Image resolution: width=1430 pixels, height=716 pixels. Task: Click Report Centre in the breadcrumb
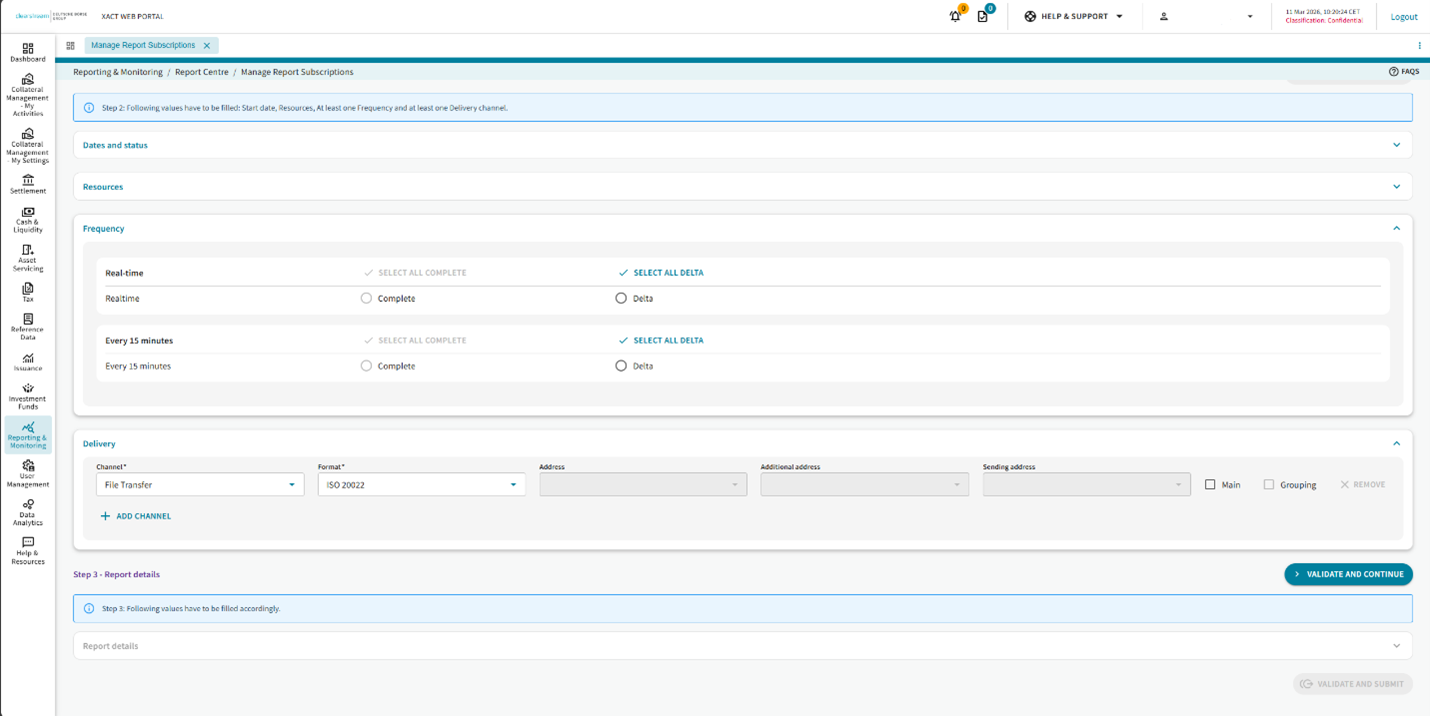click(201, 72)
